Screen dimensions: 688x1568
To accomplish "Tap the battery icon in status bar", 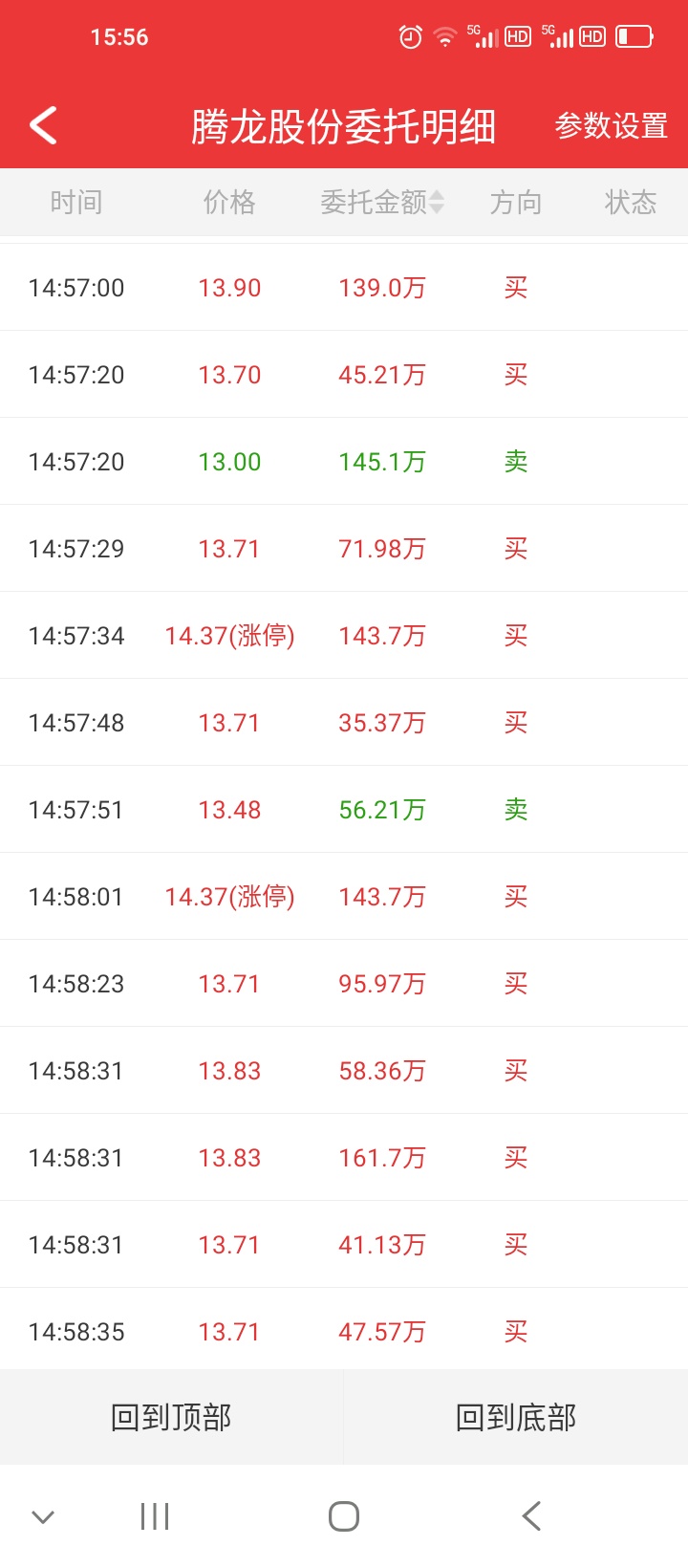I will pos(634,37).
